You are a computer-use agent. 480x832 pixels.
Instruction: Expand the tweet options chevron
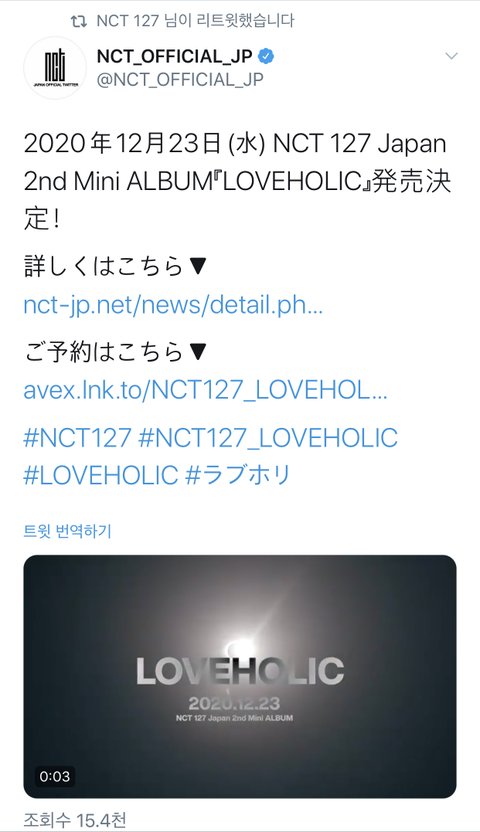(x=451, y=56)
